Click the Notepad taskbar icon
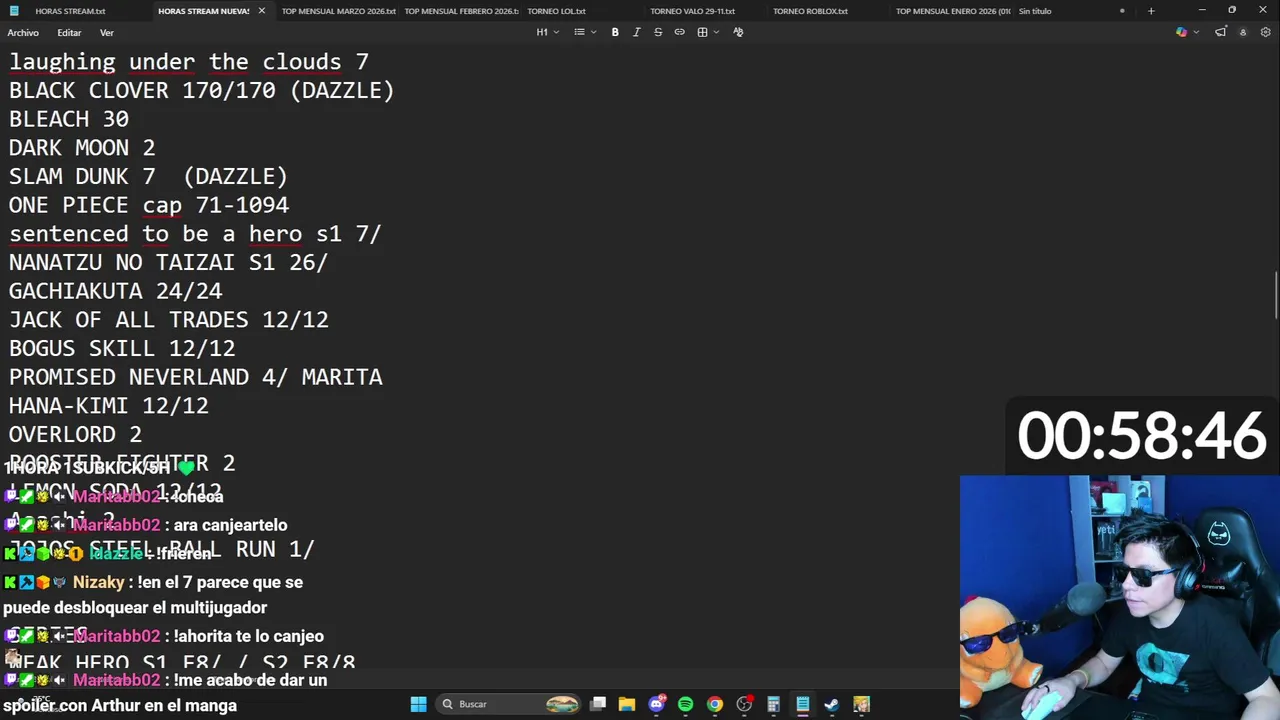The image size is (1280, 720). (x=803, y=704)
